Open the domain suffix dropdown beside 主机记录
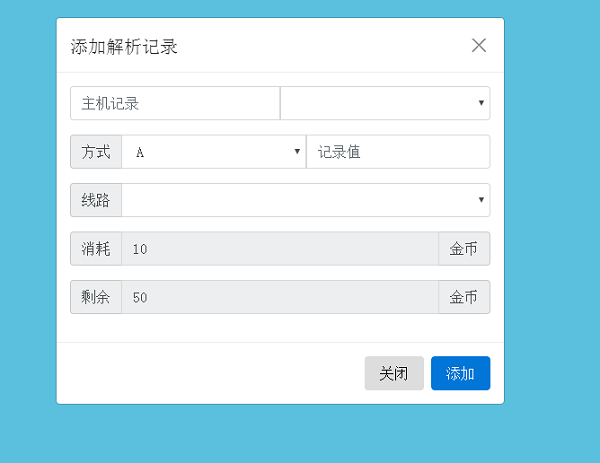Viewport: 600px width, 463px height. 385,103
